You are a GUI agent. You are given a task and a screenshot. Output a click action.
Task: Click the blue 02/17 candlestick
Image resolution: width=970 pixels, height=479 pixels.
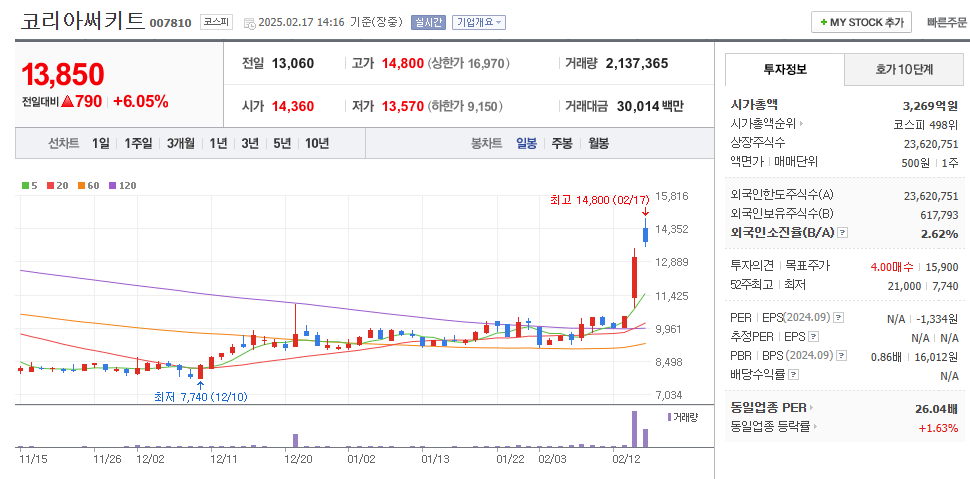pyautogui.click(x=645, y=233)
